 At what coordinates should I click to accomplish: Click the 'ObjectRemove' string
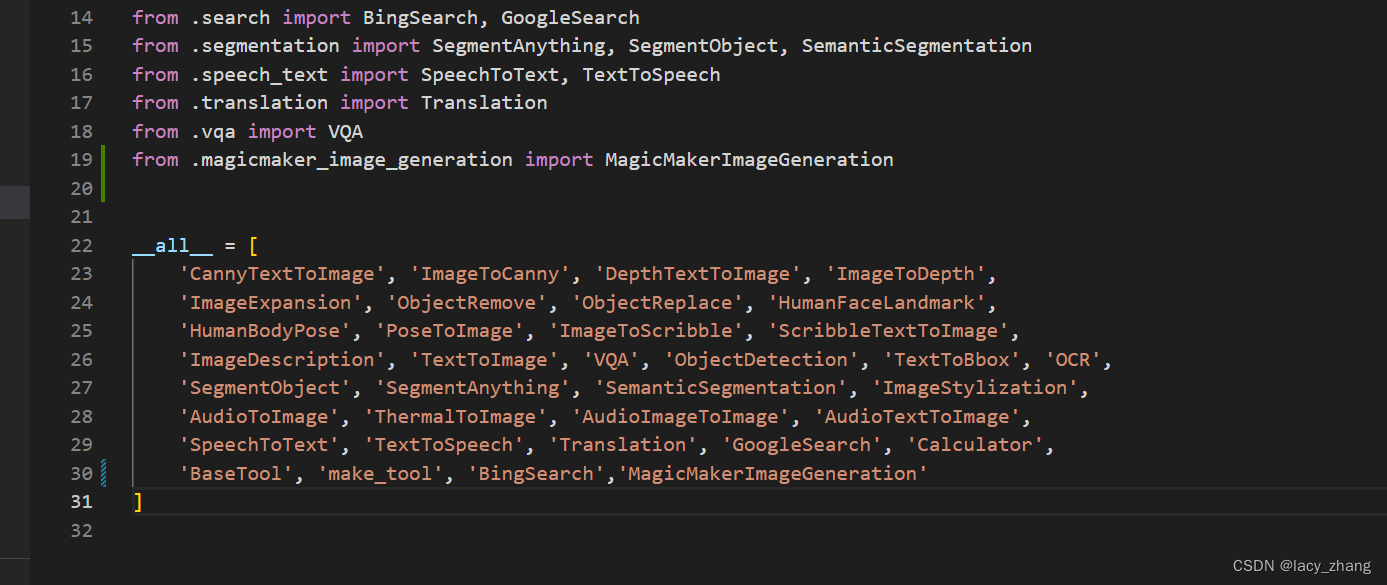pyautogui.click(x=468, y=303)
